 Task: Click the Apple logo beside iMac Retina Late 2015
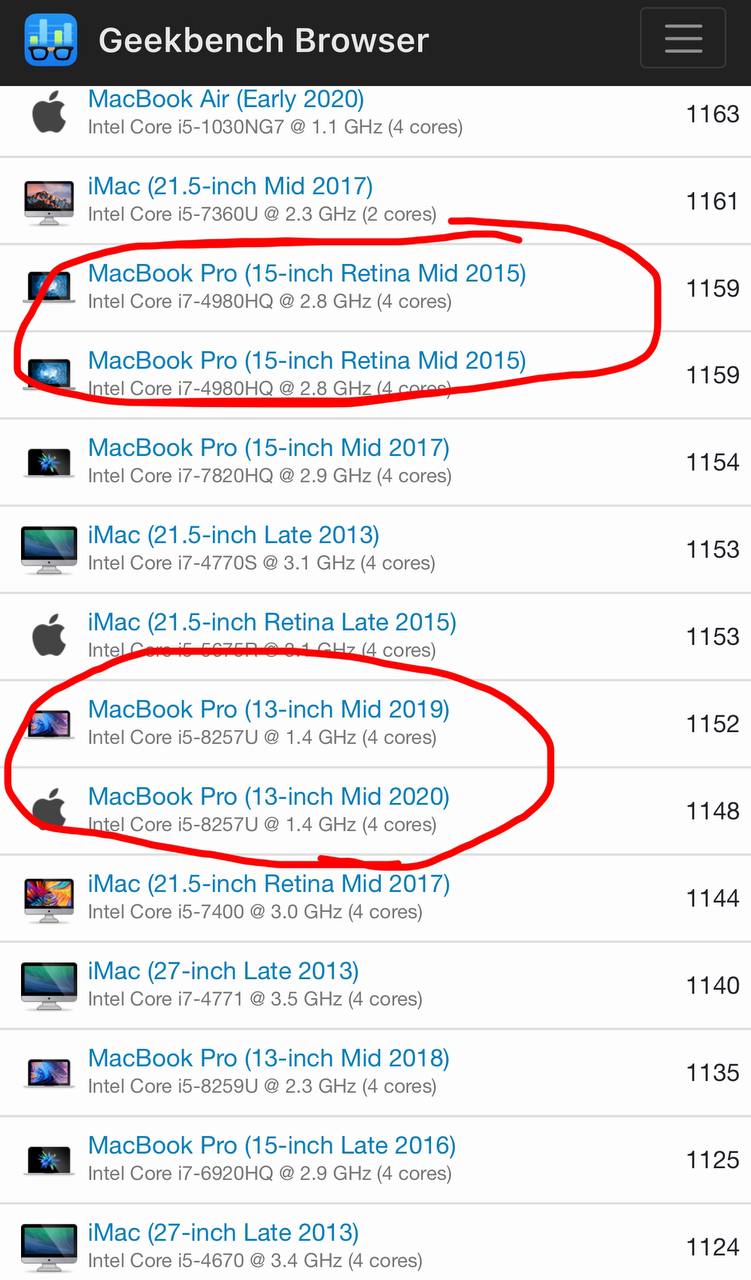point(49,636)
